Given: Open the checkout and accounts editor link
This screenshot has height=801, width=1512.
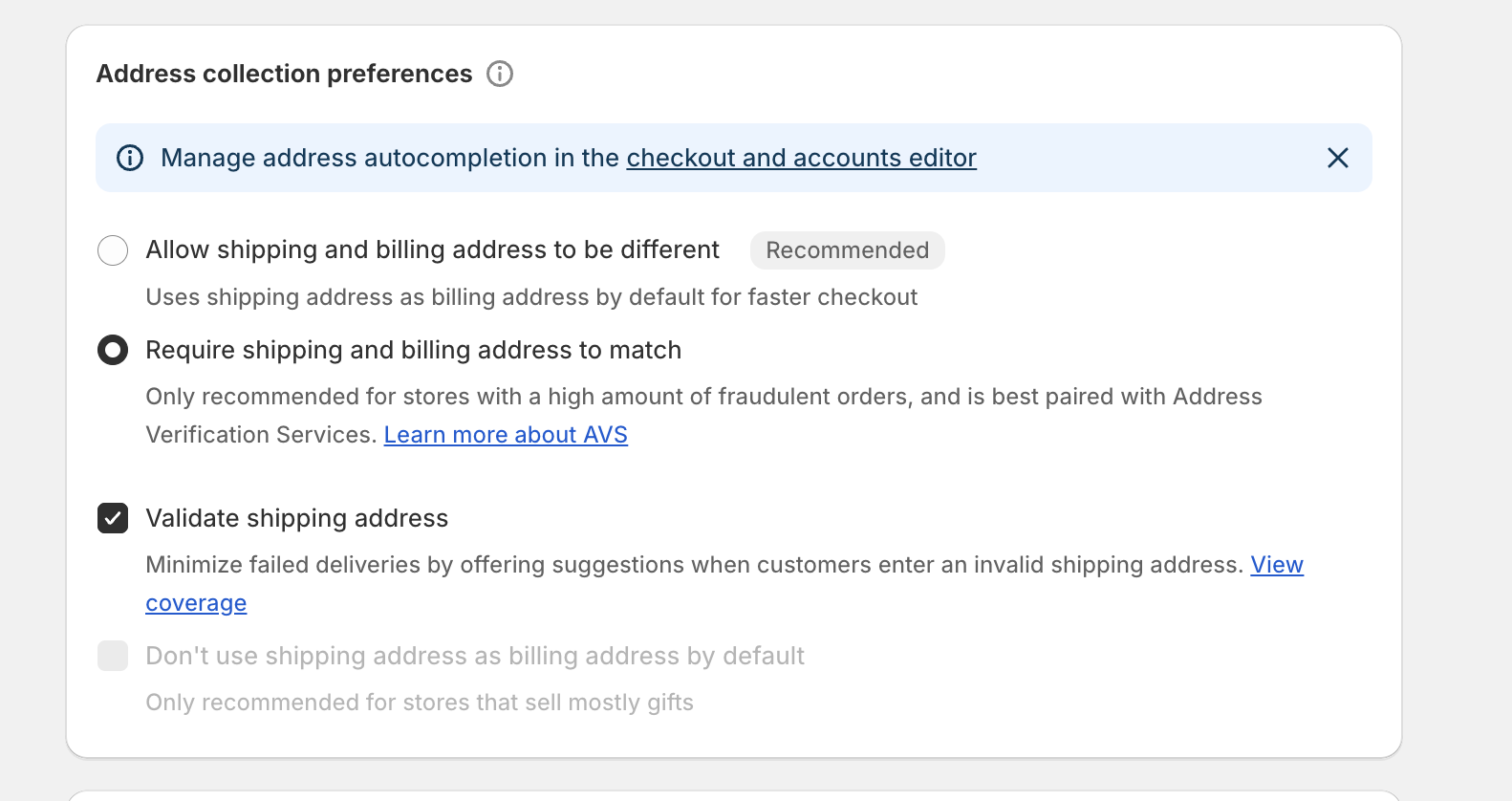Looking at the screenshot, I should [x=801, y=158].
